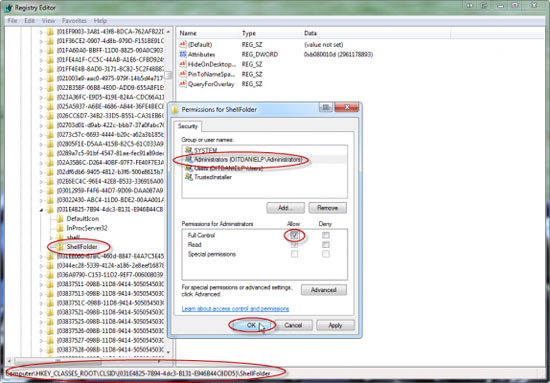Confirm permissions with OK
Viewport: 550px width, 383px height.
point(251,325)
